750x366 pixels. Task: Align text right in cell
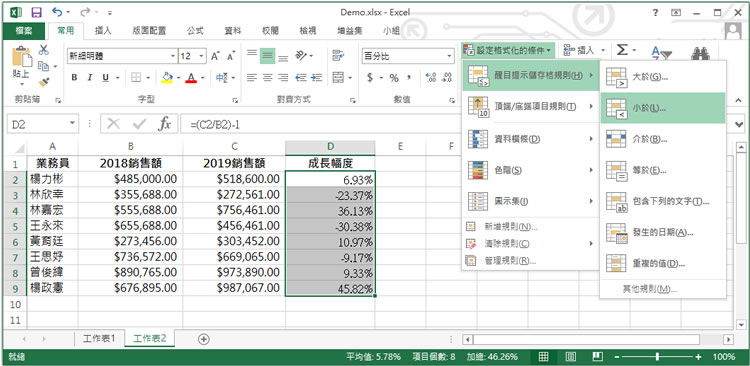[283, 78]
